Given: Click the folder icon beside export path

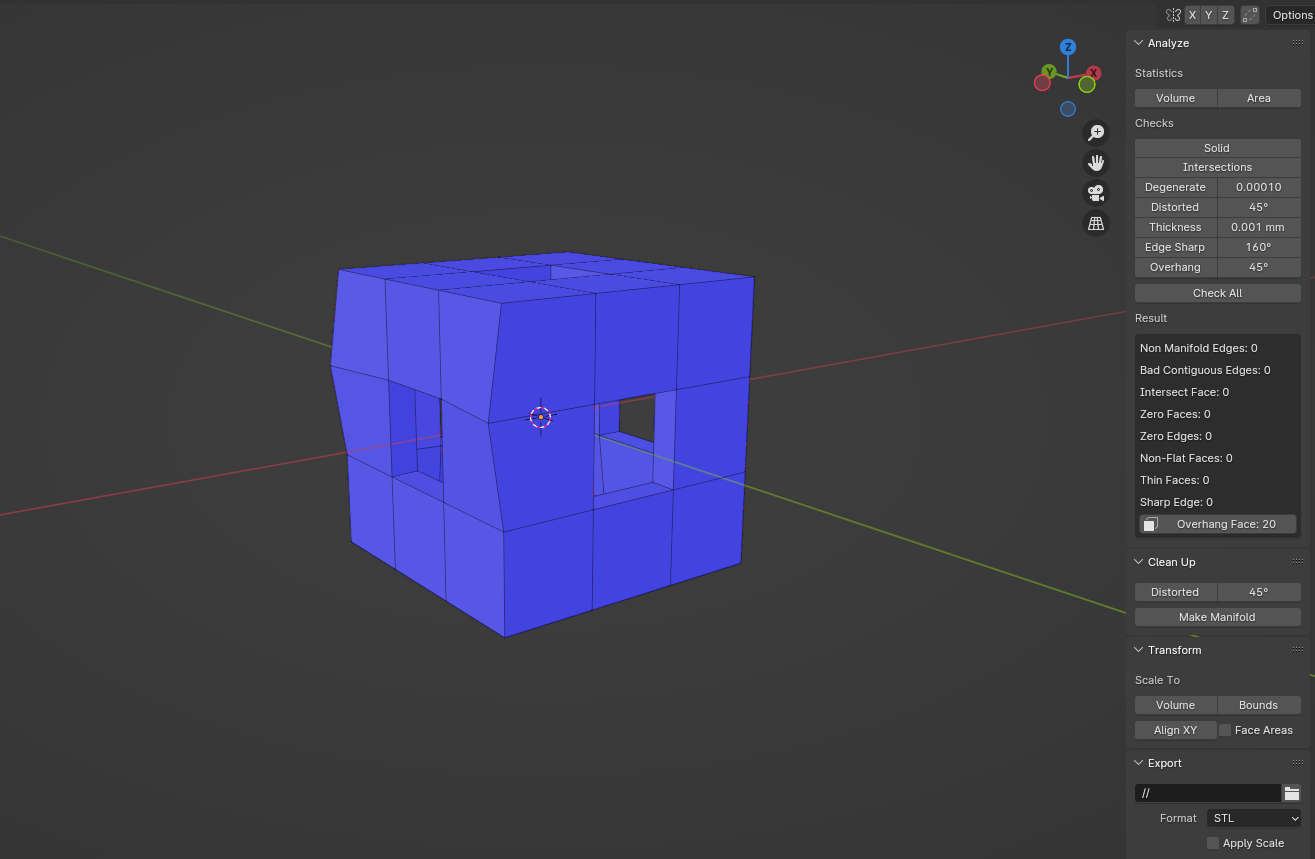Looking at the screenshot, I should [x=1292, y=793].
